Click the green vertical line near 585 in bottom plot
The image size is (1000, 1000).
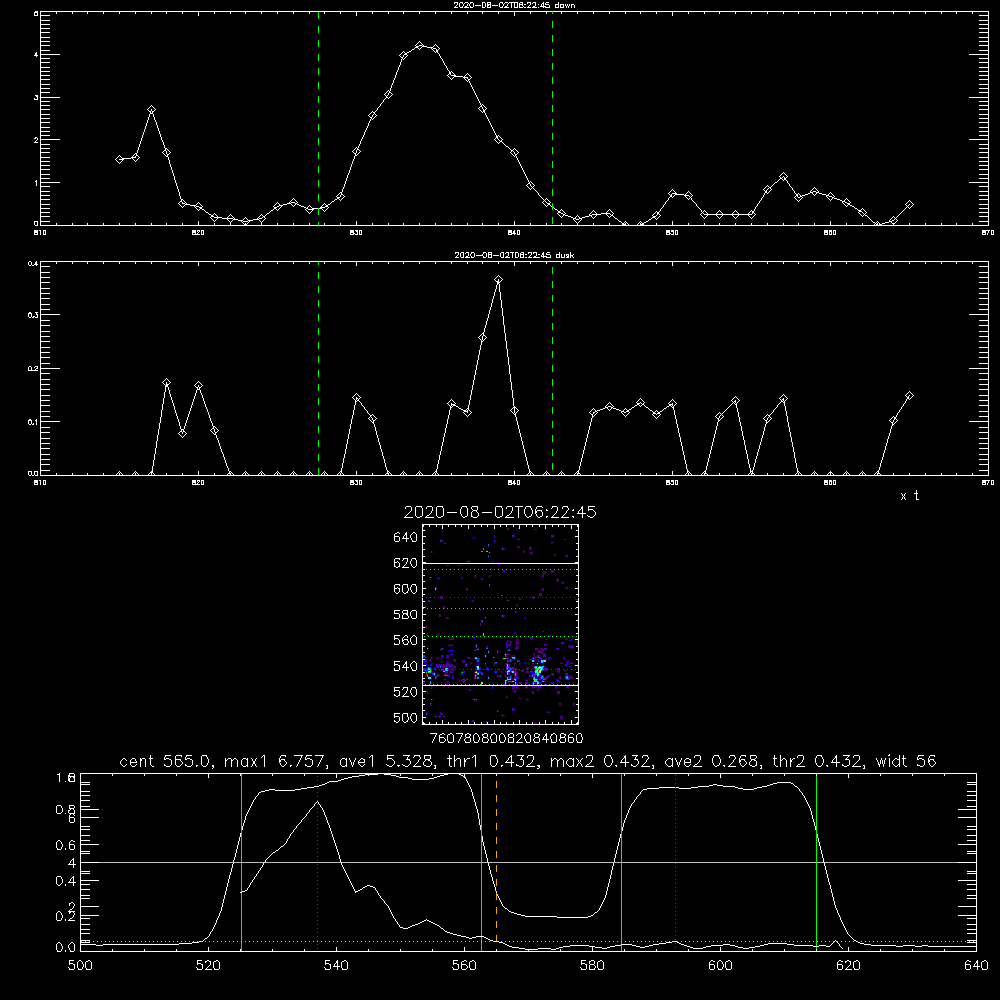(x=621, y=861)
